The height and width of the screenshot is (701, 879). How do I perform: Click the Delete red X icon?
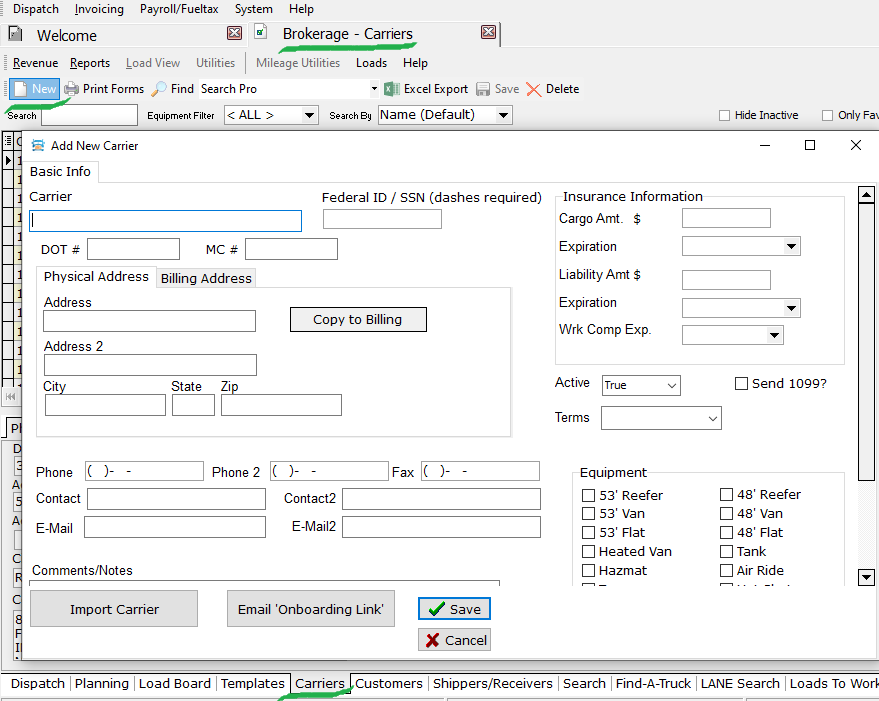(x=534, y=89)
